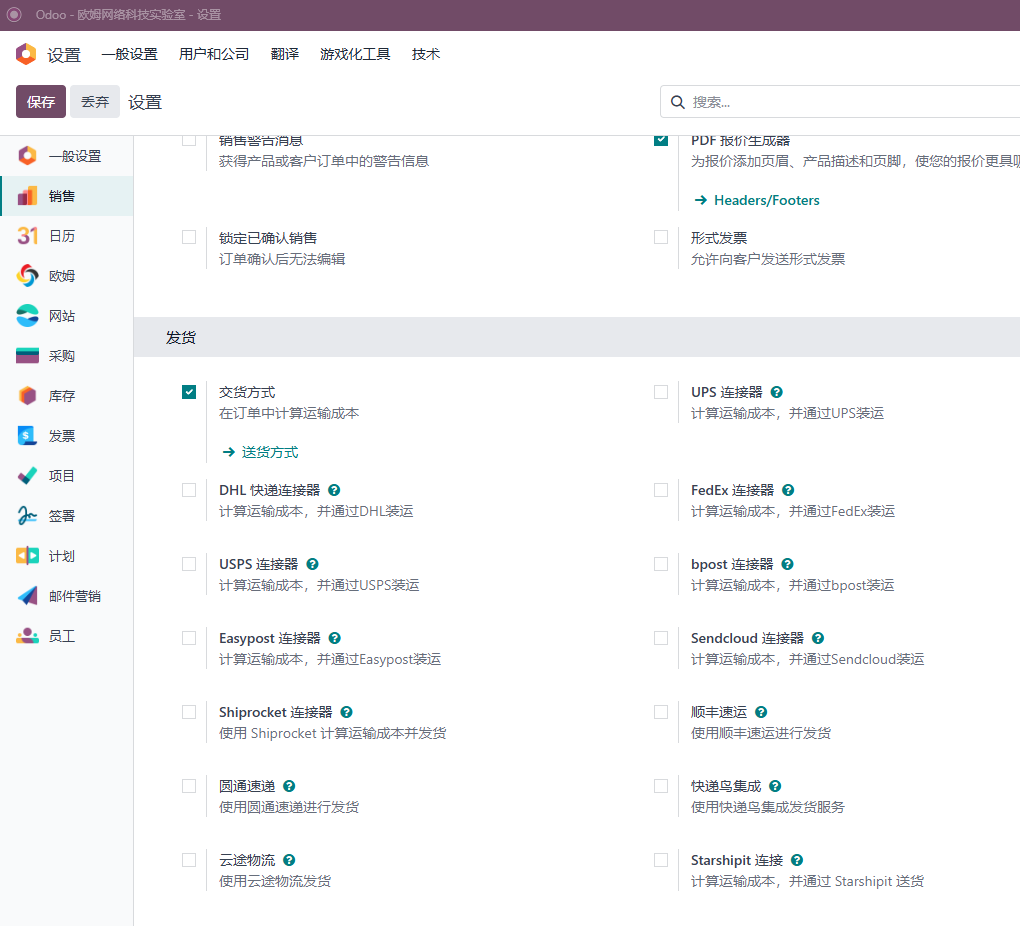Enable Starshipit 连接 checkbox
The width and height of the screenshot is (1020, 926).
point(661,860)
